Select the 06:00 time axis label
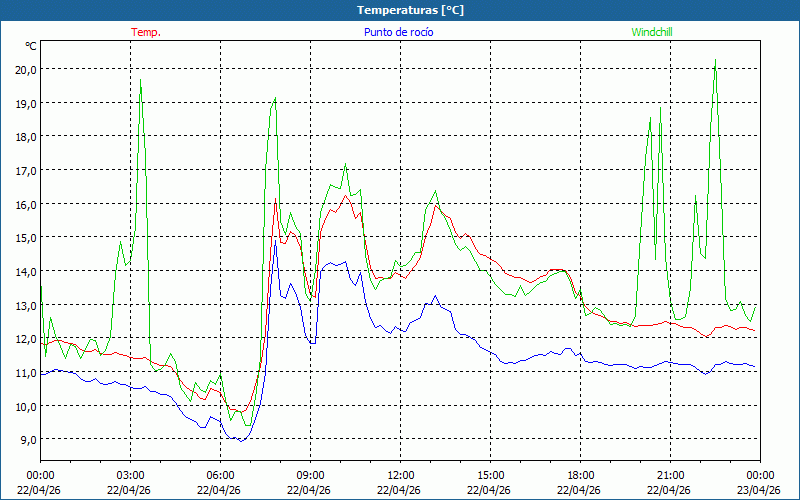Image resolution: width=800 pixels, height=500 pixels. (221, 475)
